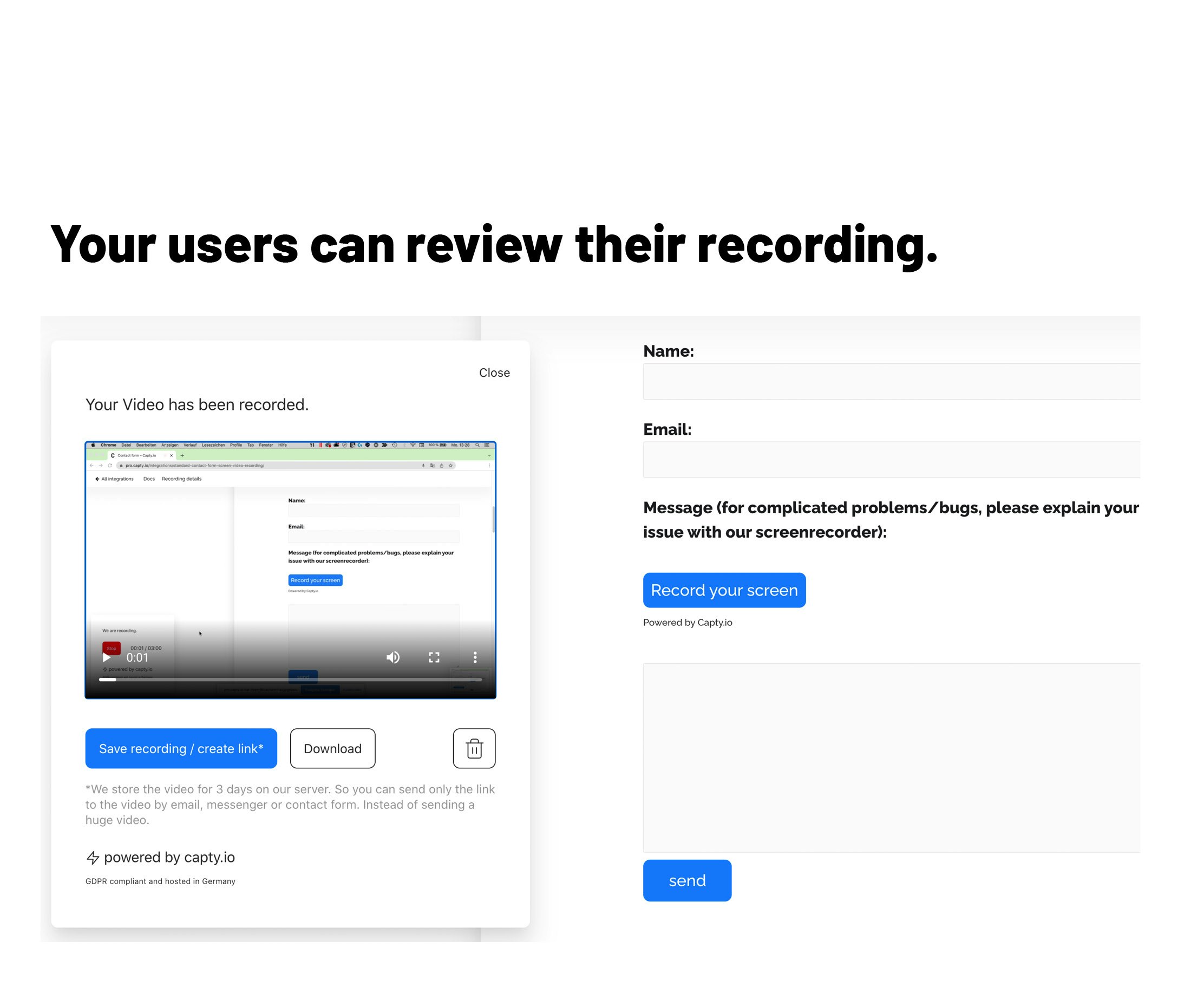The width and height of the screenshot is (1204, 987).
Task: Open the Docs menu item
Action: tap(149, 479)
